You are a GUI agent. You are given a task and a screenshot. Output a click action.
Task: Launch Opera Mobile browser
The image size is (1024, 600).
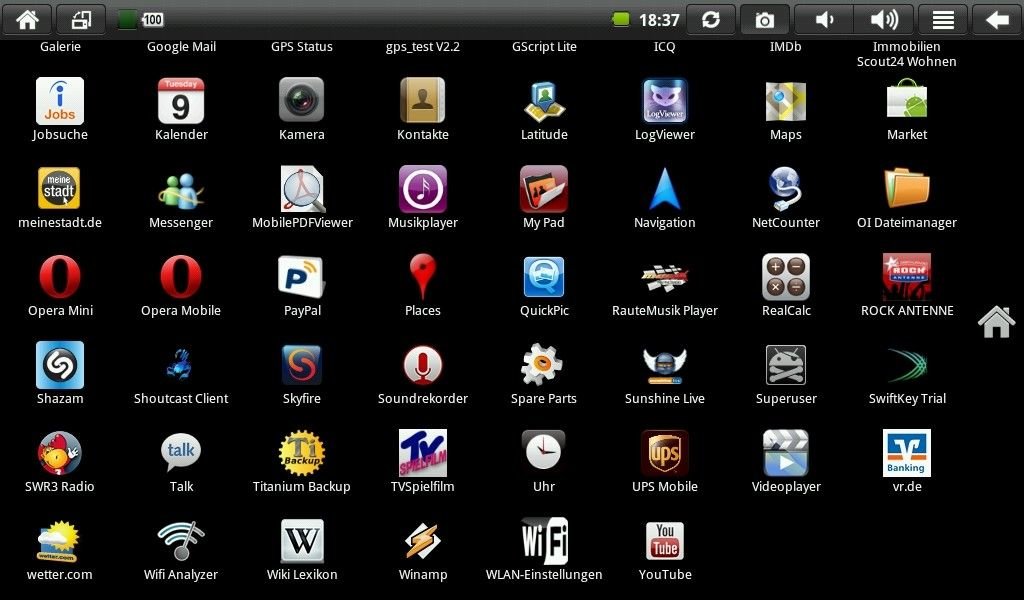pos(181,285)
